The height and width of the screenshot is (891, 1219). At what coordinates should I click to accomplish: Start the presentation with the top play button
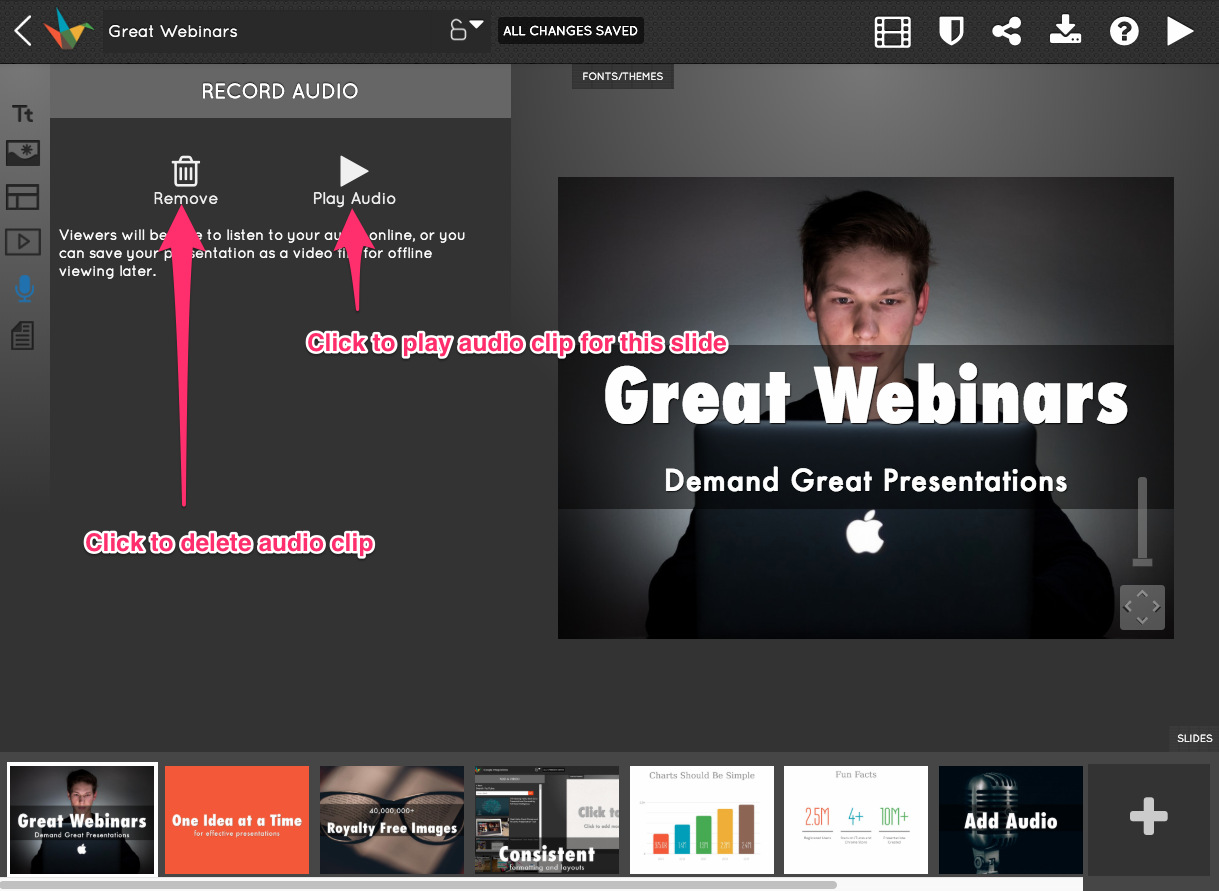[x=1180, y=32]
